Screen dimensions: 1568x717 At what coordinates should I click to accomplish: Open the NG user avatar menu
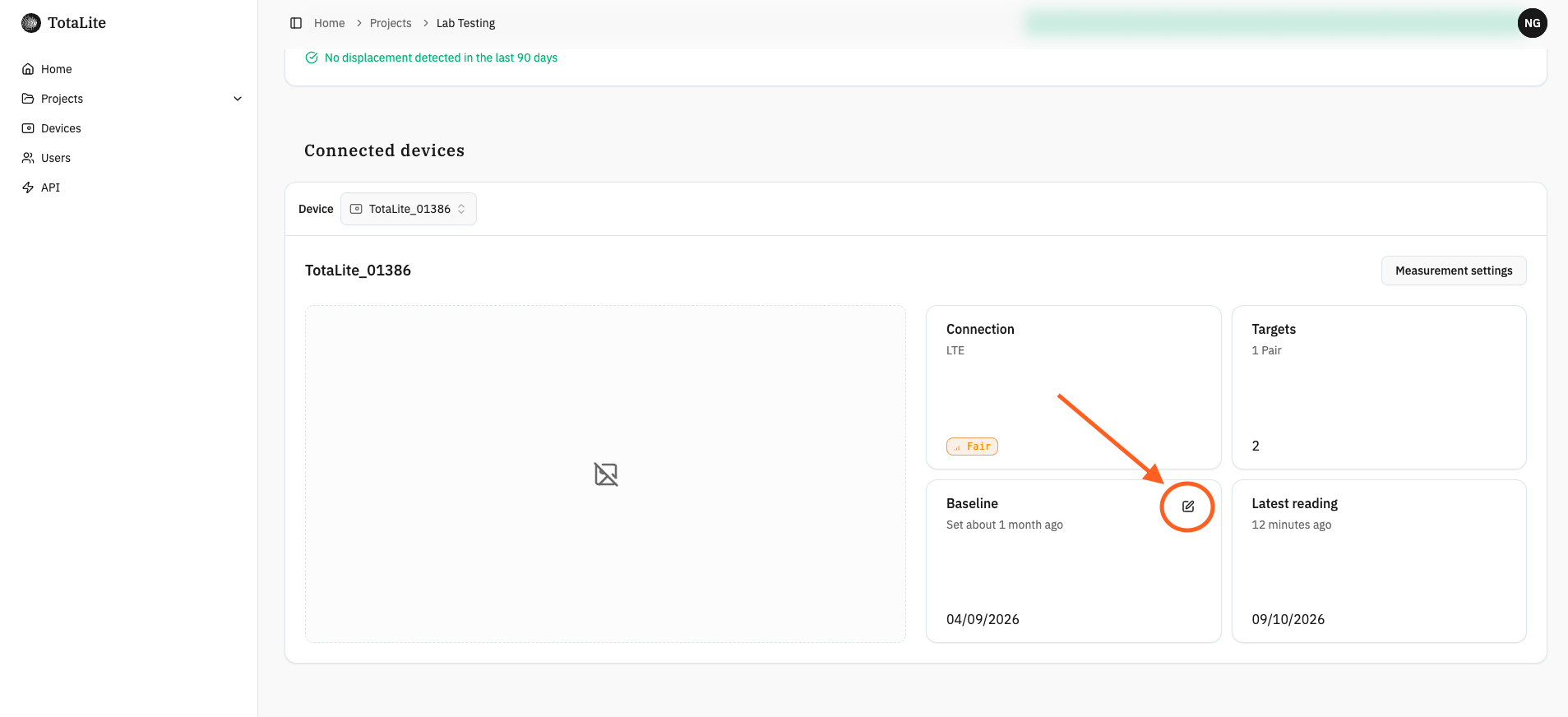[x=1533, y=23]
